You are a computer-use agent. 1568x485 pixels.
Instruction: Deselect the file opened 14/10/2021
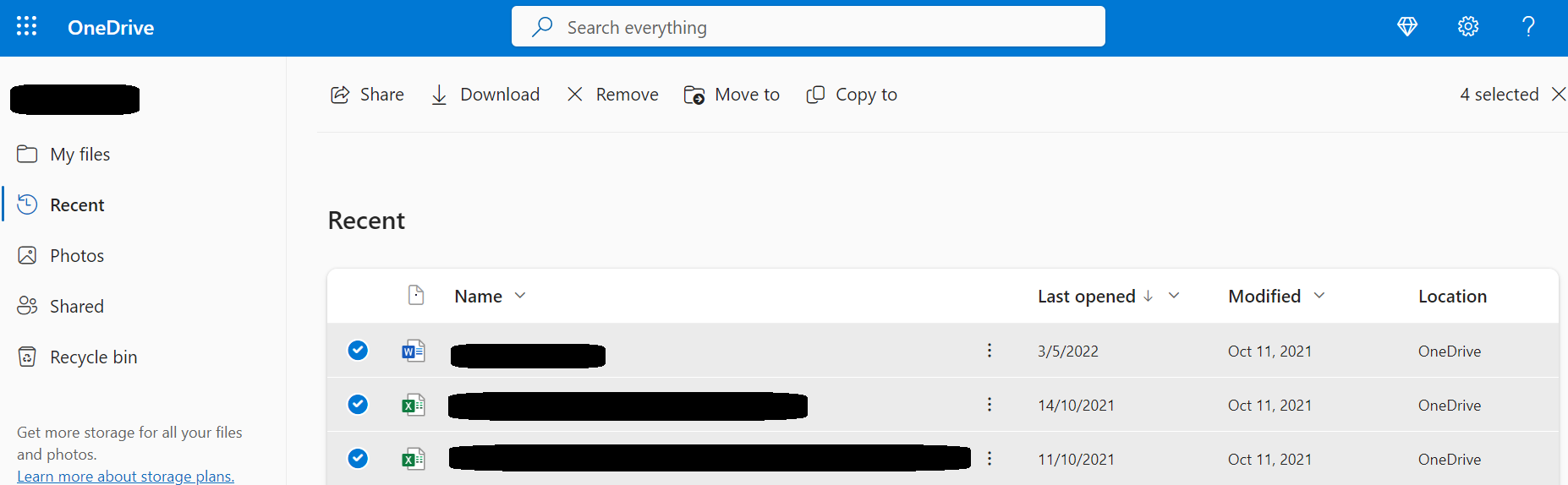coord(358,404)
